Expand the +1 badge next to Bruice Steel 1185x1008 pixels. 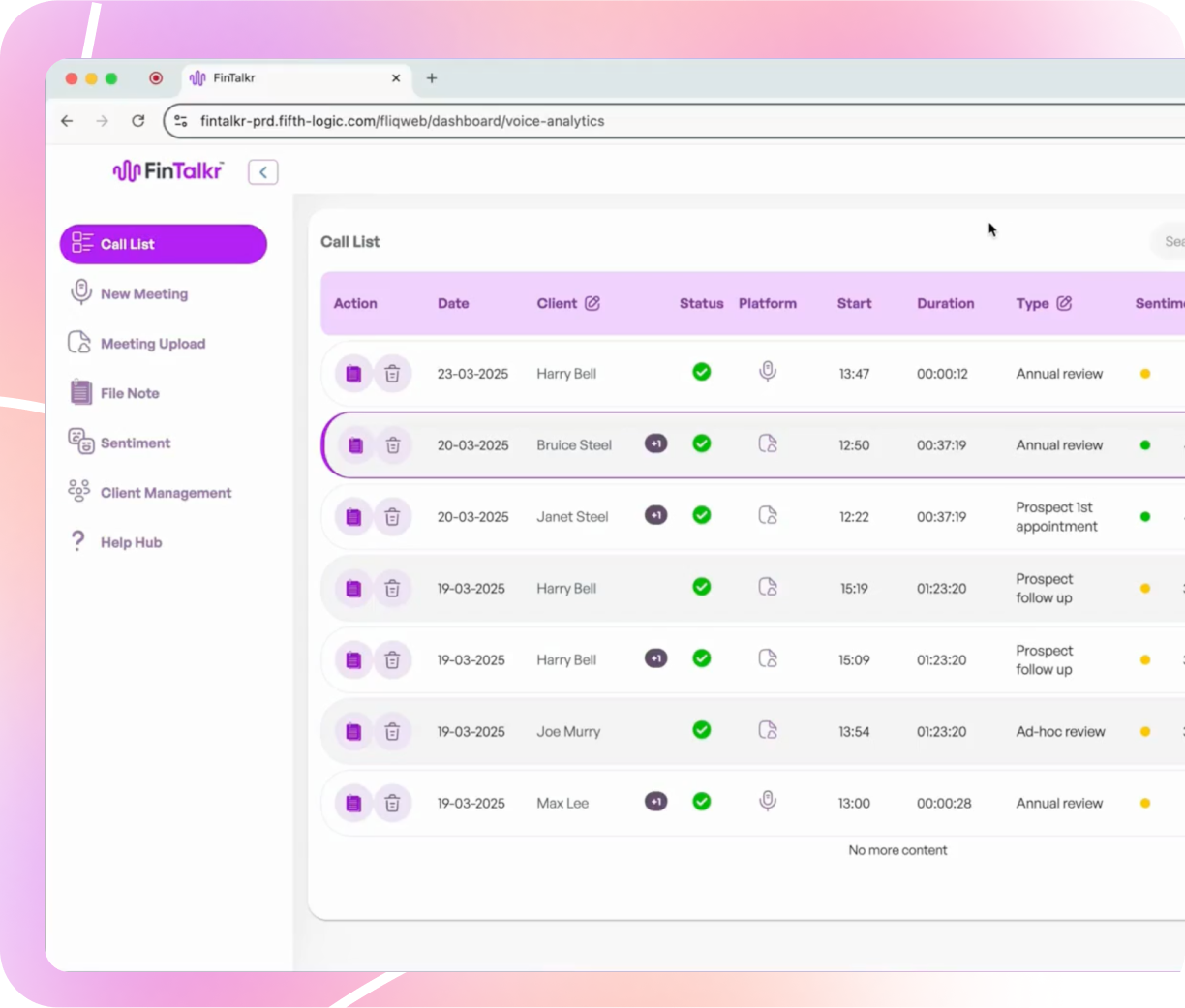tap(655, 443)
